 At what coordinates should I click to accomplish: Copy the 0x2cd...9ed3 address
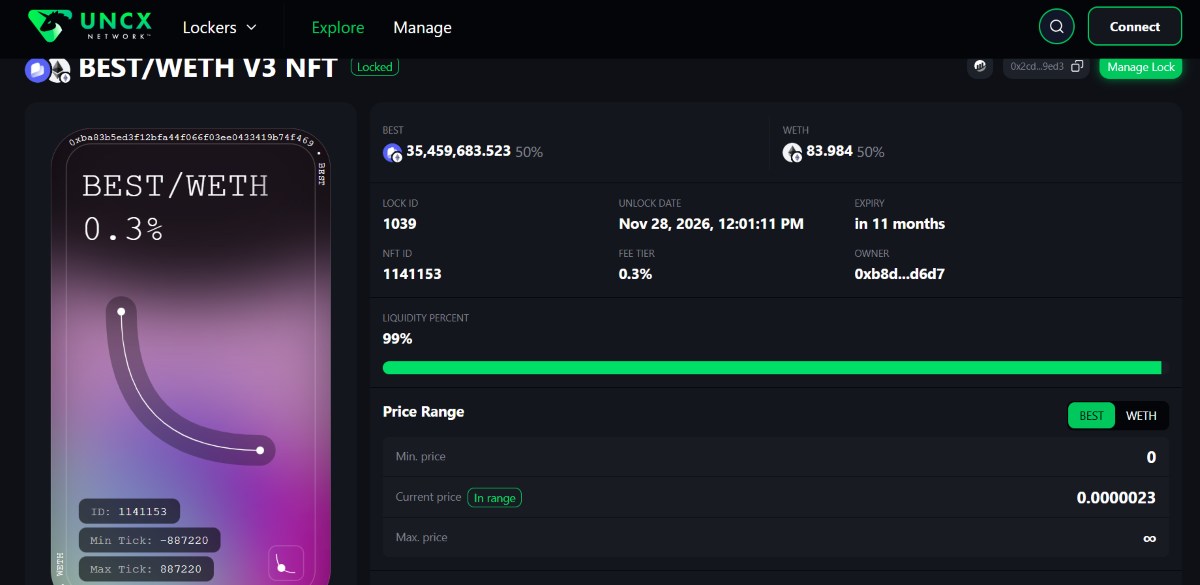tap(1077, 66)
